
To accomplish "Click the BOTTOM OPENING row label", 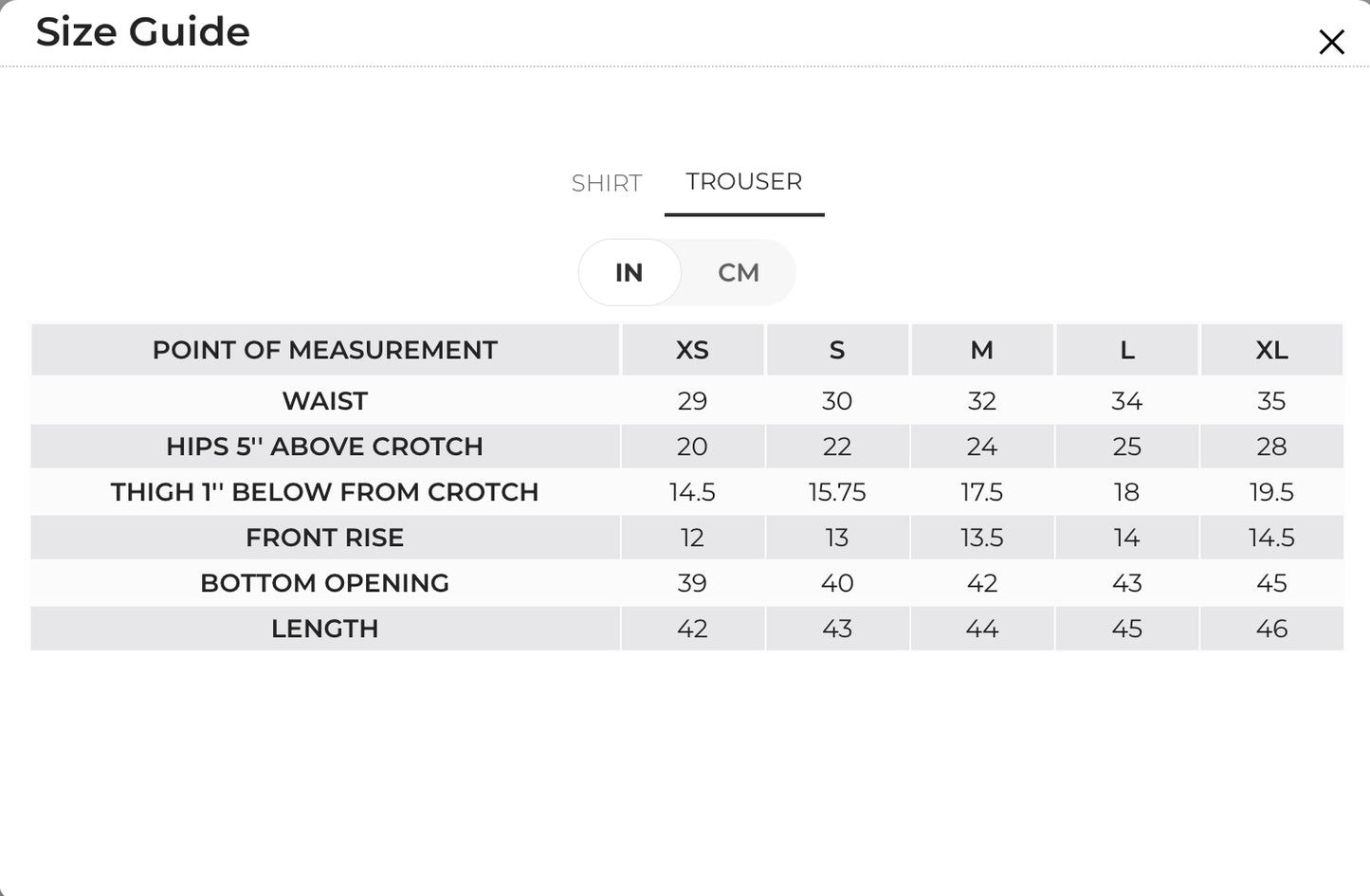I will [x=325, y=583].
